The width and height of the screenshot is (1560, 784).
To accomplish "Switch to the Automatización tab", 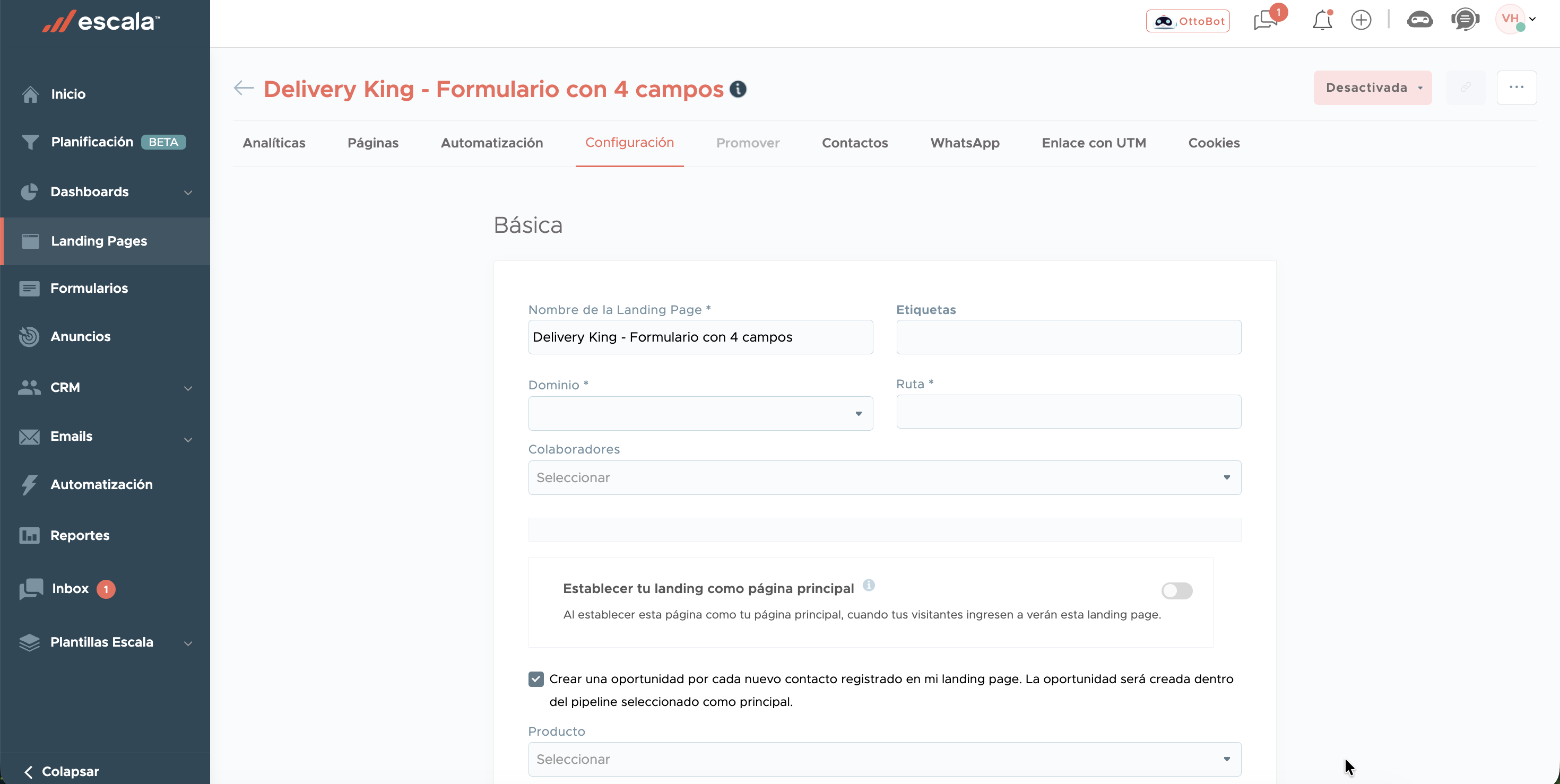I will [492, 143].
